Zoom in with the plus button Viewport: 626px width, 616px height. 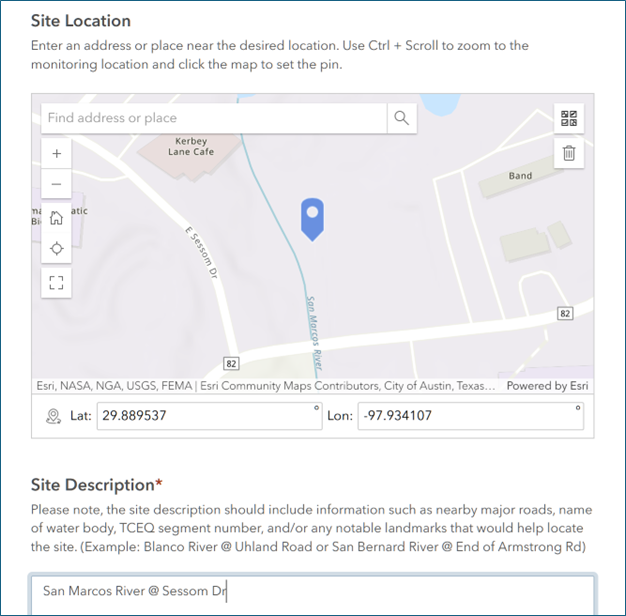57,154
